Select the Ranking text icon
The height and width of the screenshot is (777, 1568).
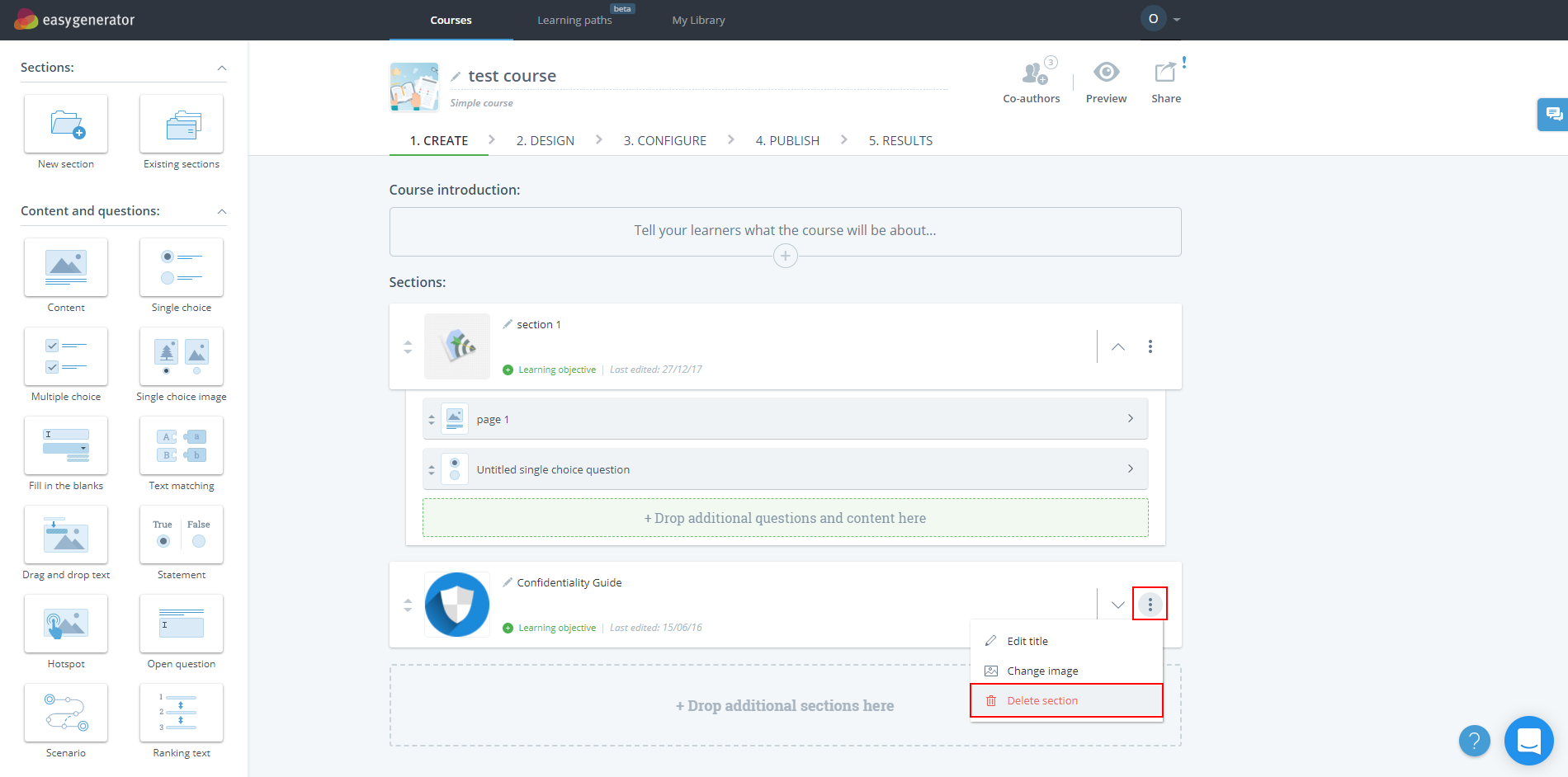point(182,713)
